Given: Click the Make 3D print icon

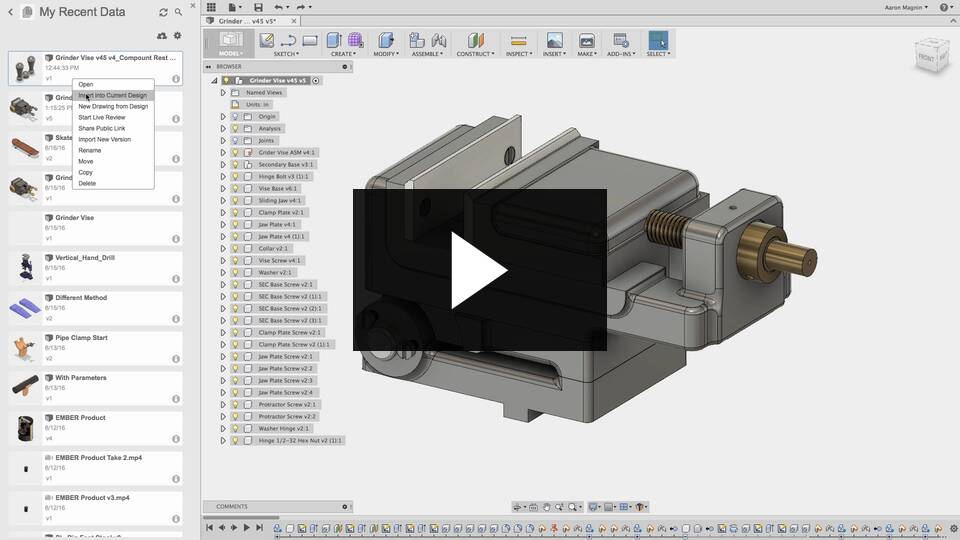Looking at the screenshot, I should (587, 41).
